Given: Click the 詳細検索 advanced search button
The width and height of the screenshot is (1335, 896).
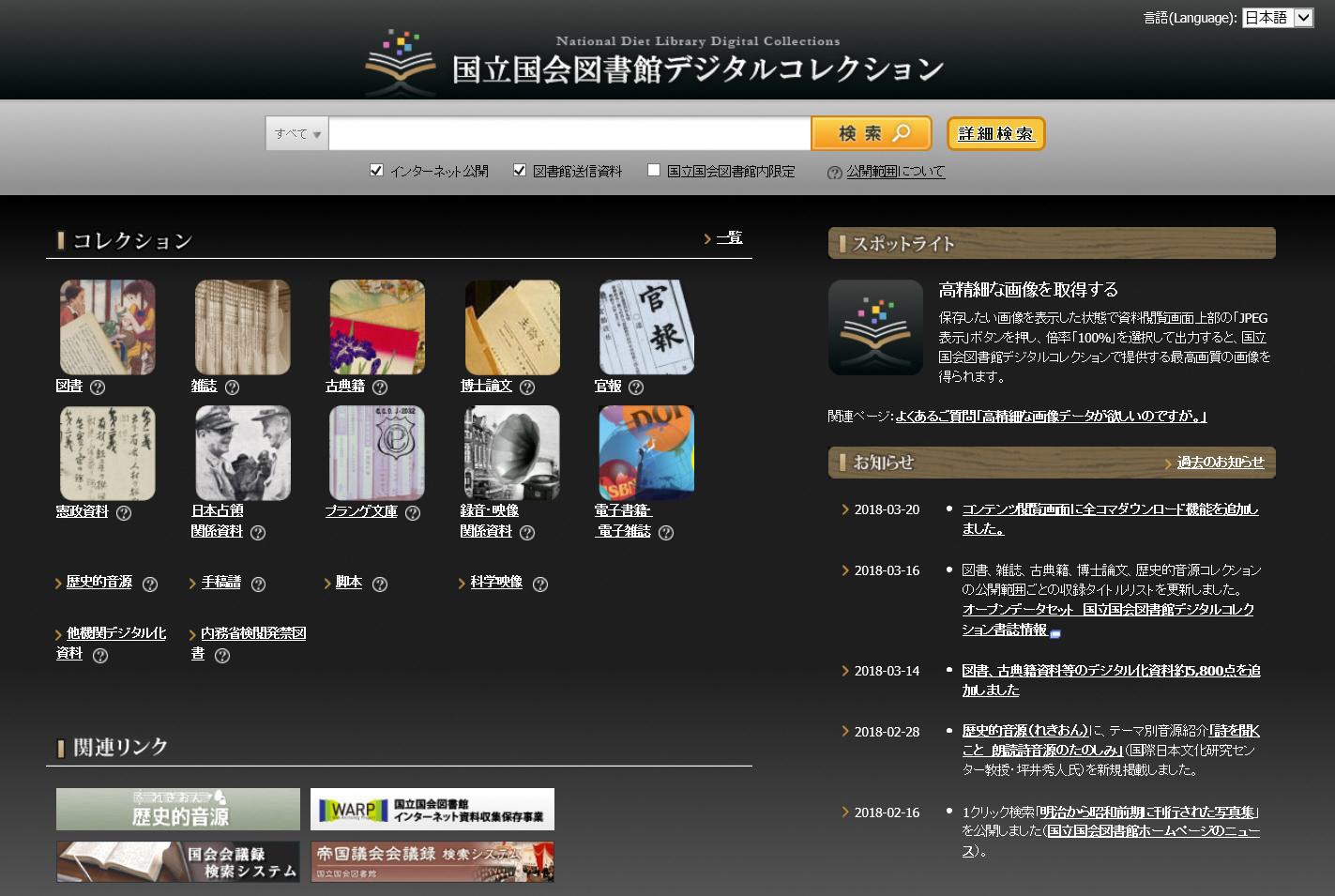Looking at the screenshot, I should (x=995, y=133).
